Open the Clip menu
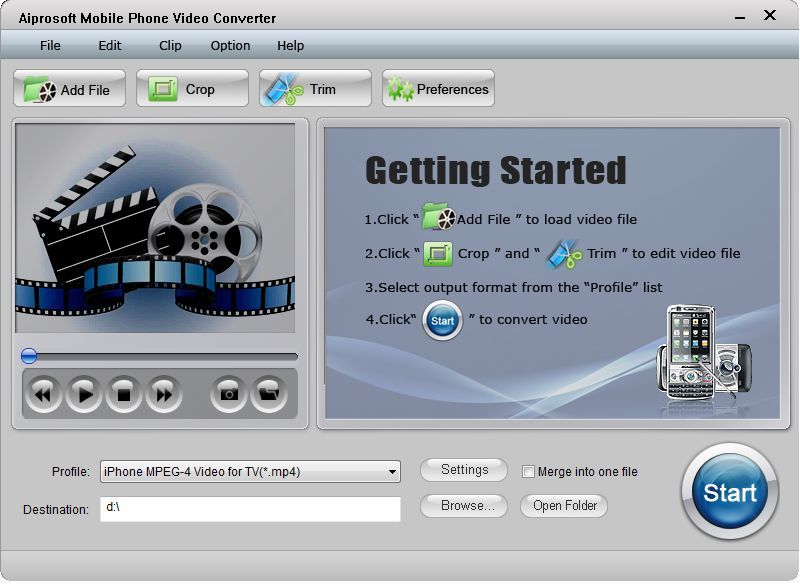The image size is (800, 584). click(x=169, y=45)
